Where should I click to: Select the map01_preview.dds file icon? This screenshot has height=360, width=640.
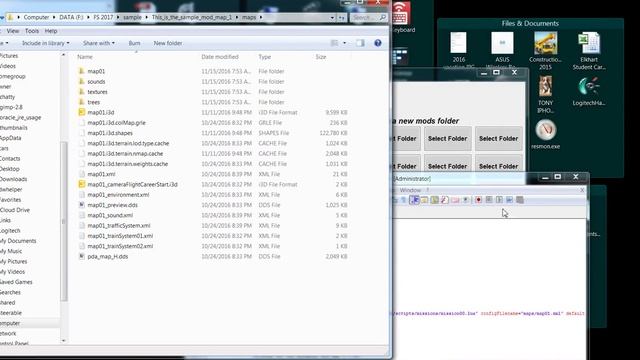pos(82,205)
